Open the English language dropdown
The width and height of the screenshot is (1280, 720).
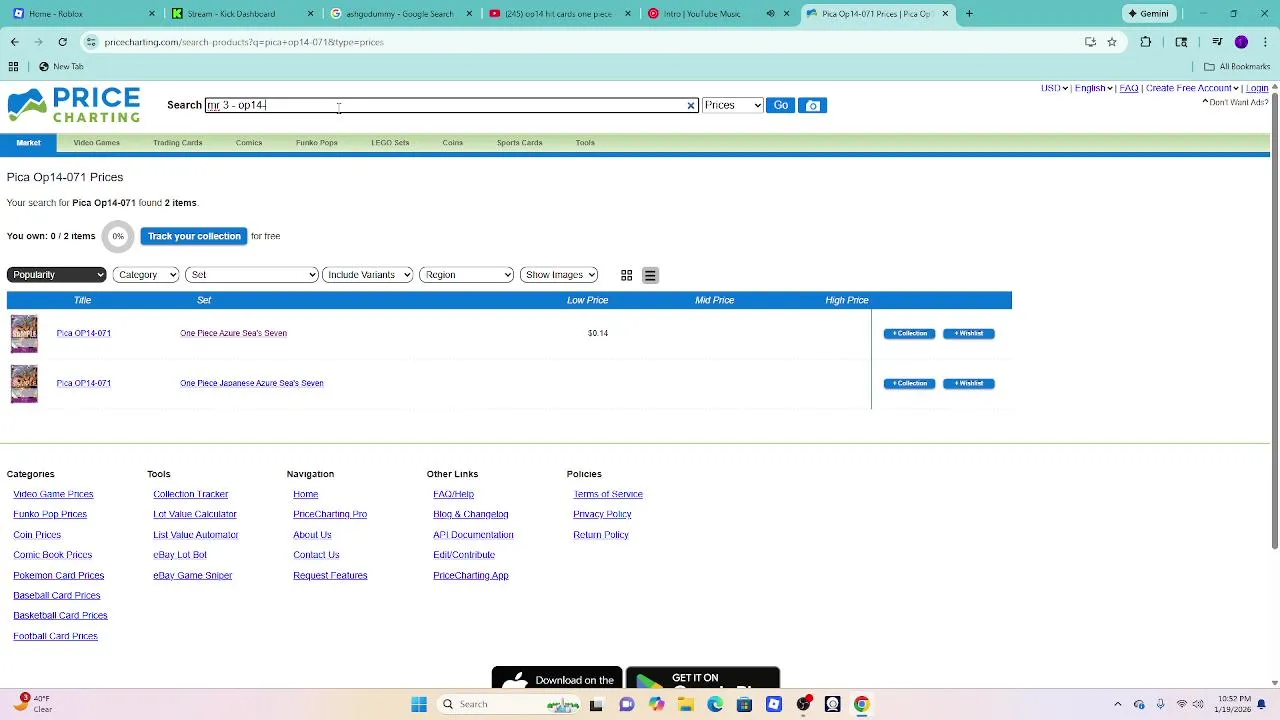point(1094,88)
